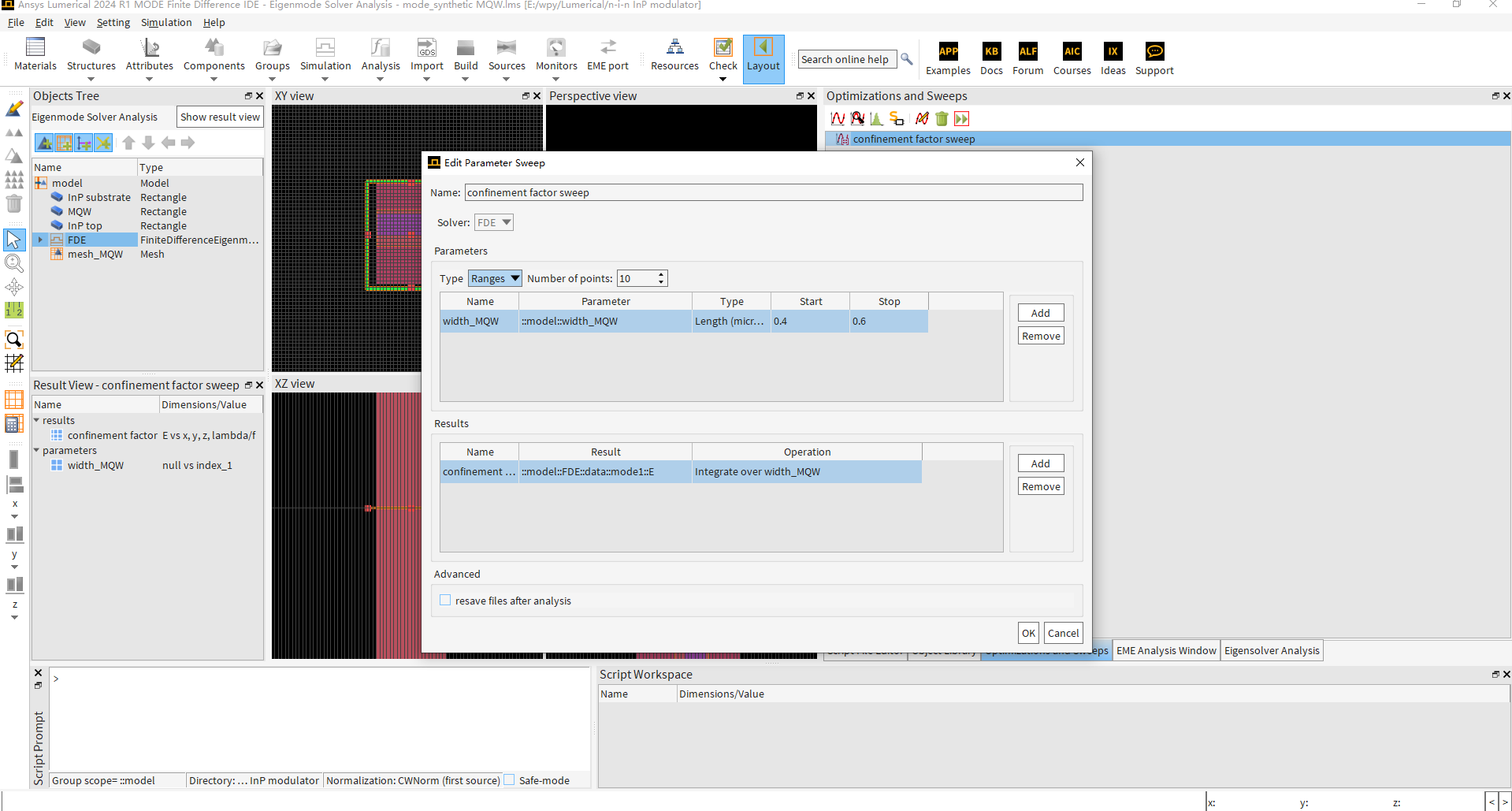Image resolution: width=1512 pixels, height=811 pixels.
Task: Run the Check tool icon
Action: [723, 47]
